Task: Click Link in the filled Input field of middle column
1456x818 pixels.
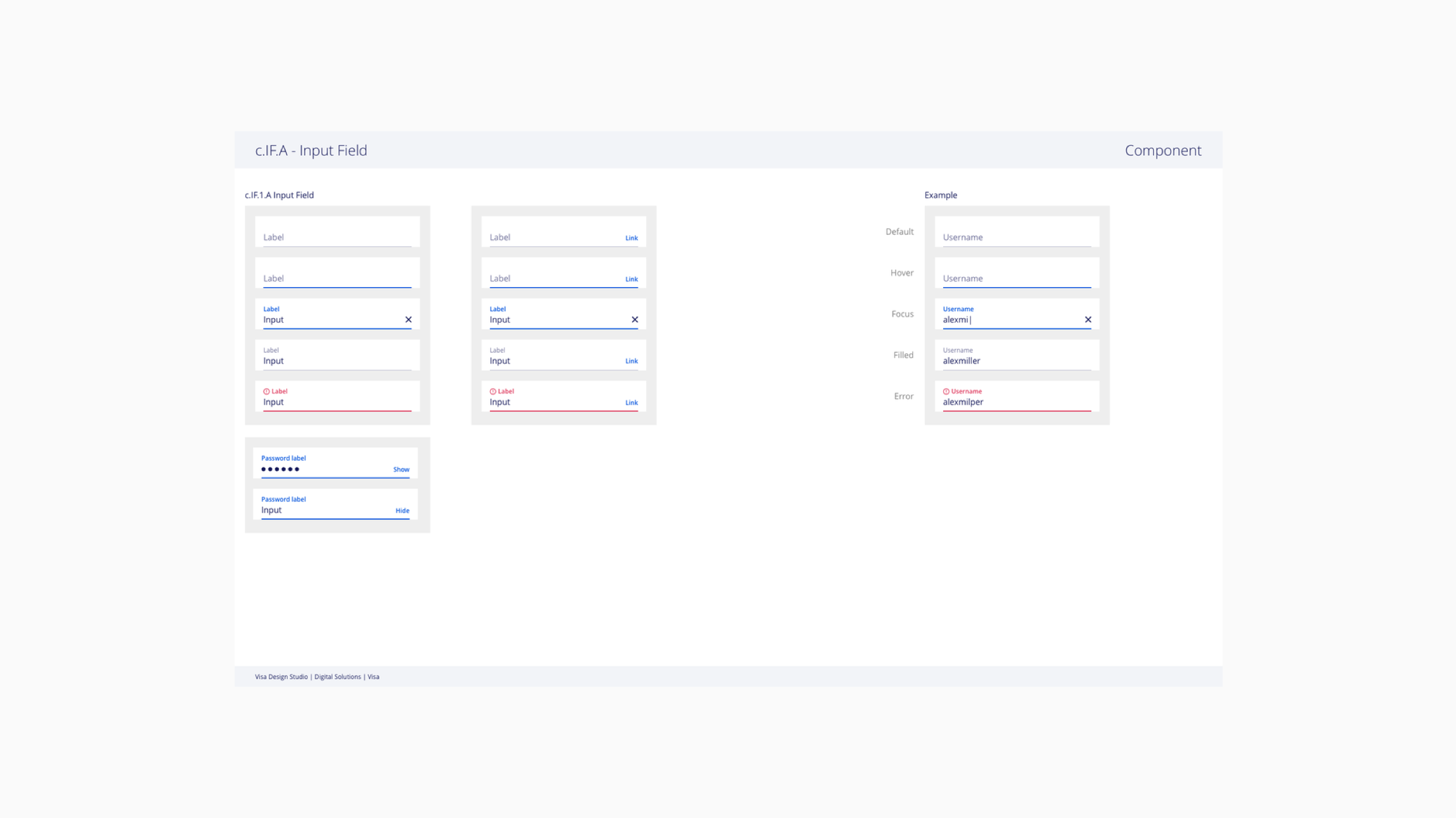Action: click(631, 361)
